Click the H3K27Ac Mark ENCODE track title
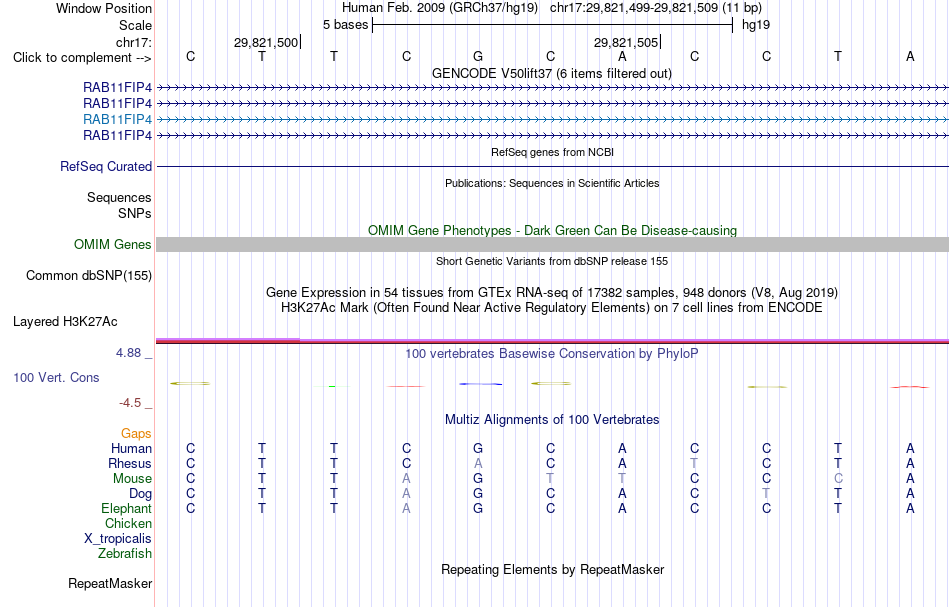 (552, 307)
